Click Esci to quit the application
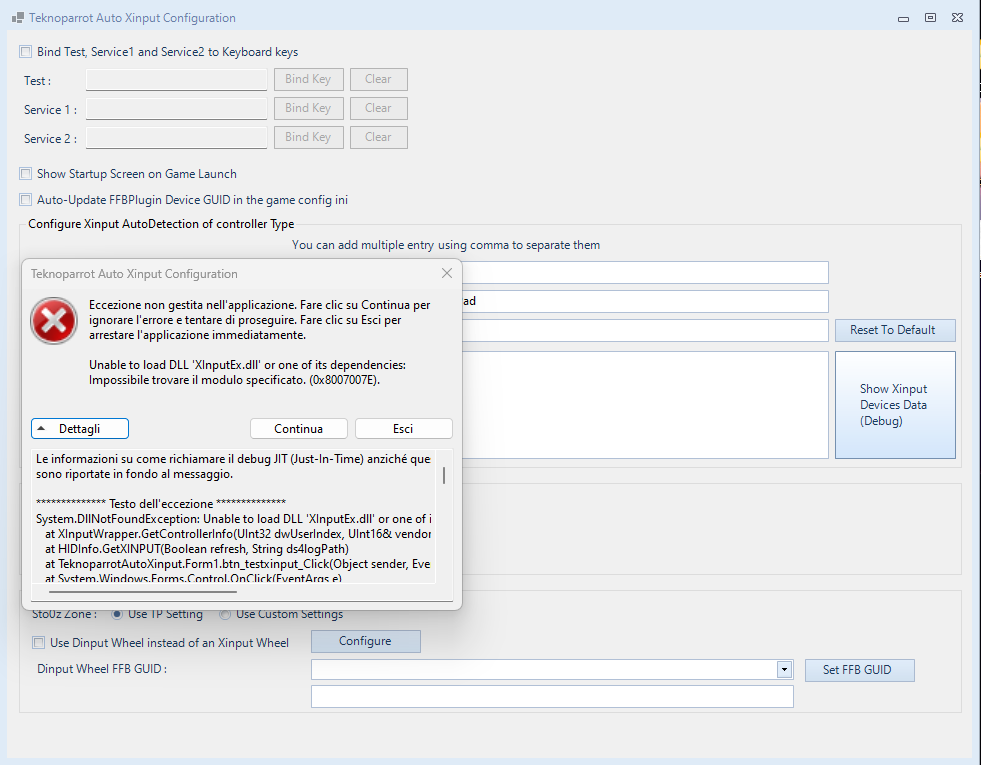 (404, 428)
